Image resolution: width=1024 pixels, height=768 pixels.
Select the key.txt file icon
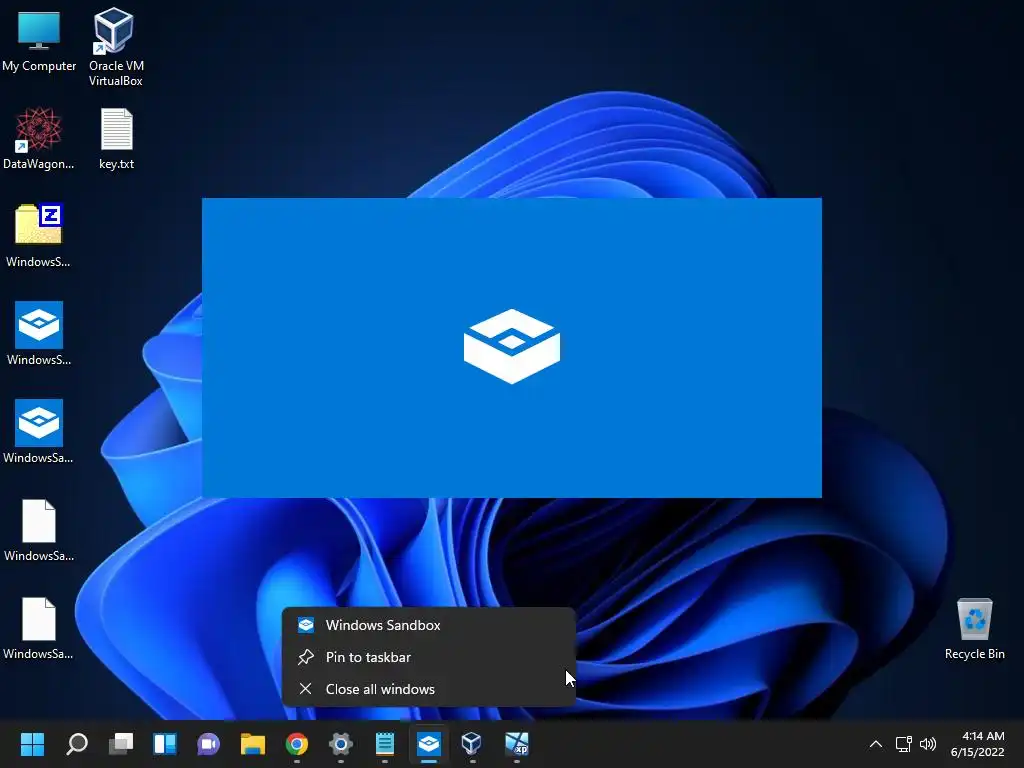click(x=116, y=138)
